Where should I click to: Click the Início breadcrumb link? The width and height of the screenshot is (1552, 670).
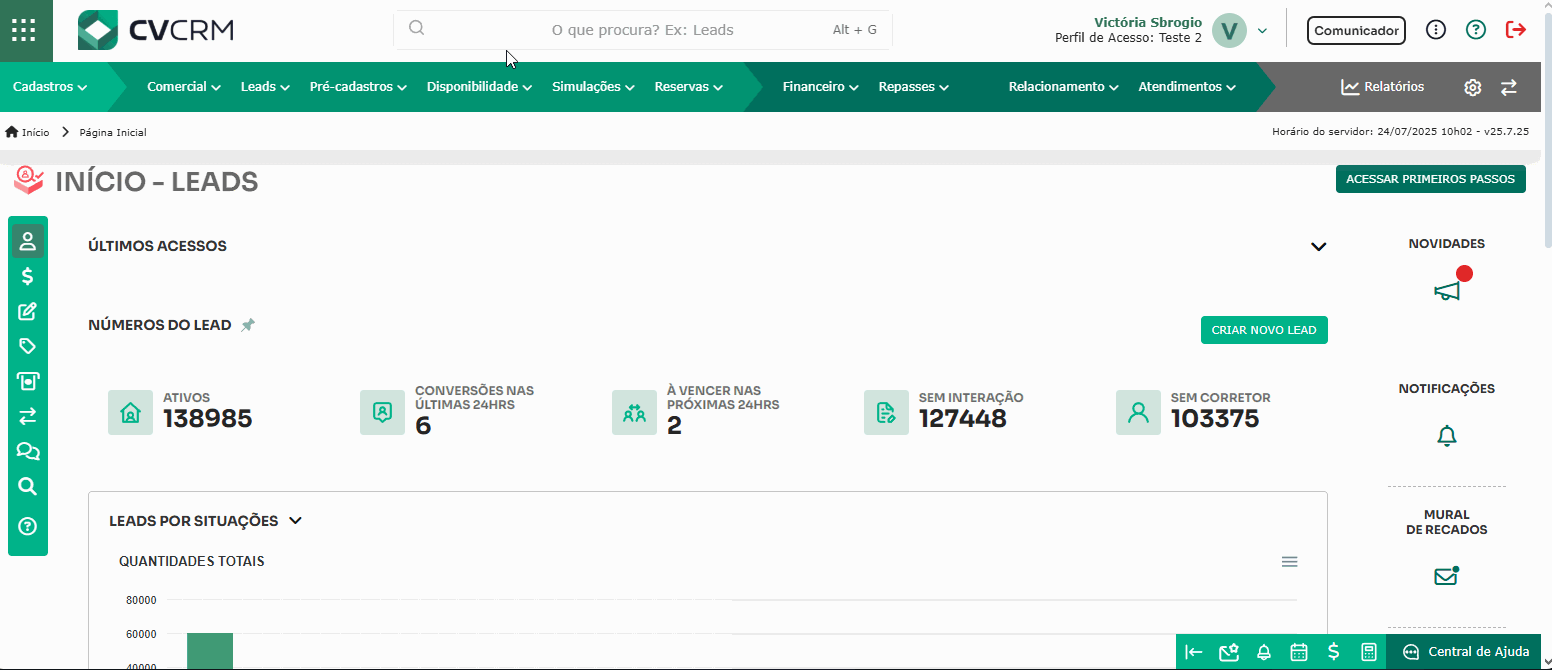coord(35,132)
